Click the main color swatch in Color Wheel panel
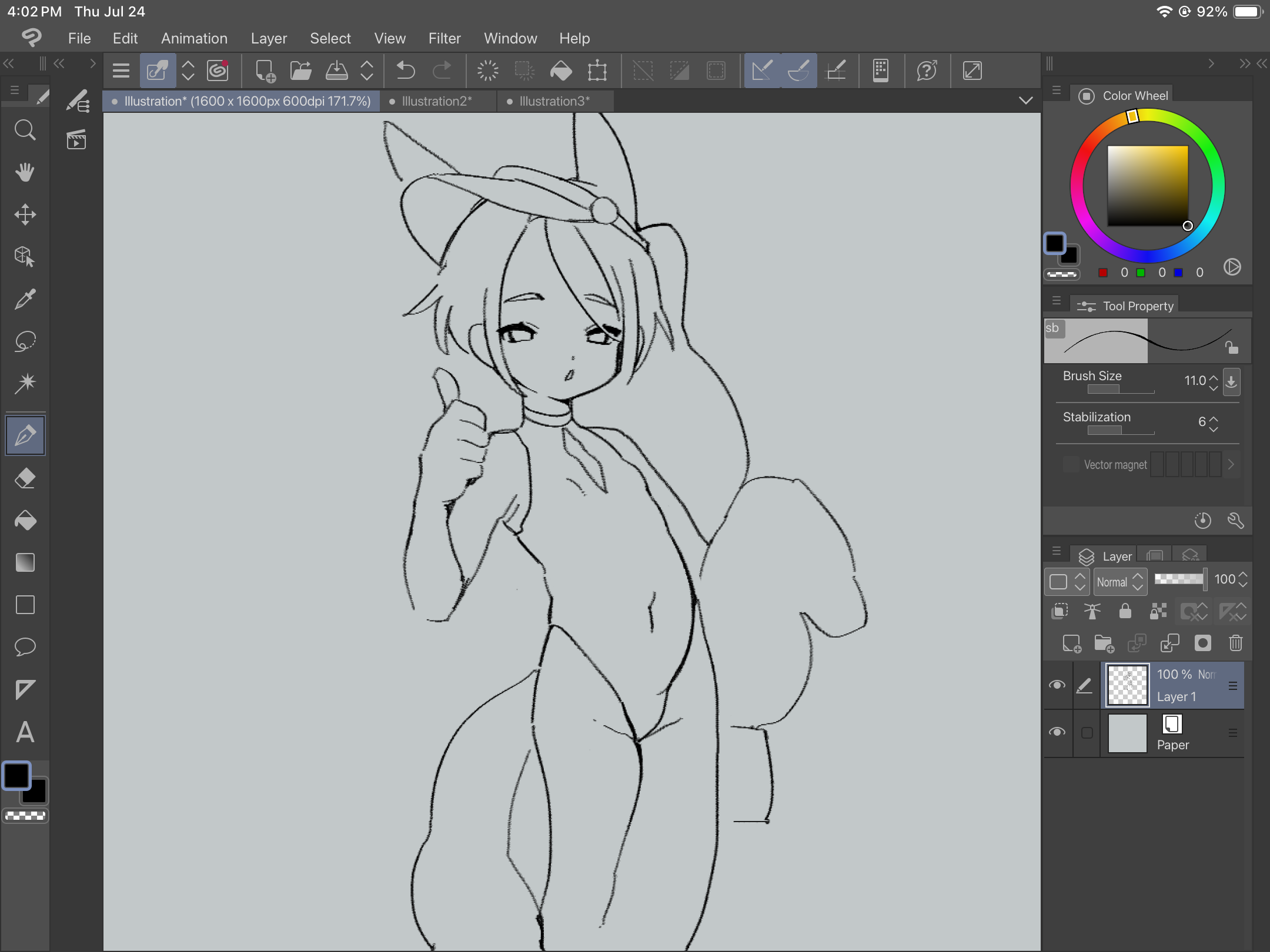Screen dimensions: 1270x952 pos(1054,243)
